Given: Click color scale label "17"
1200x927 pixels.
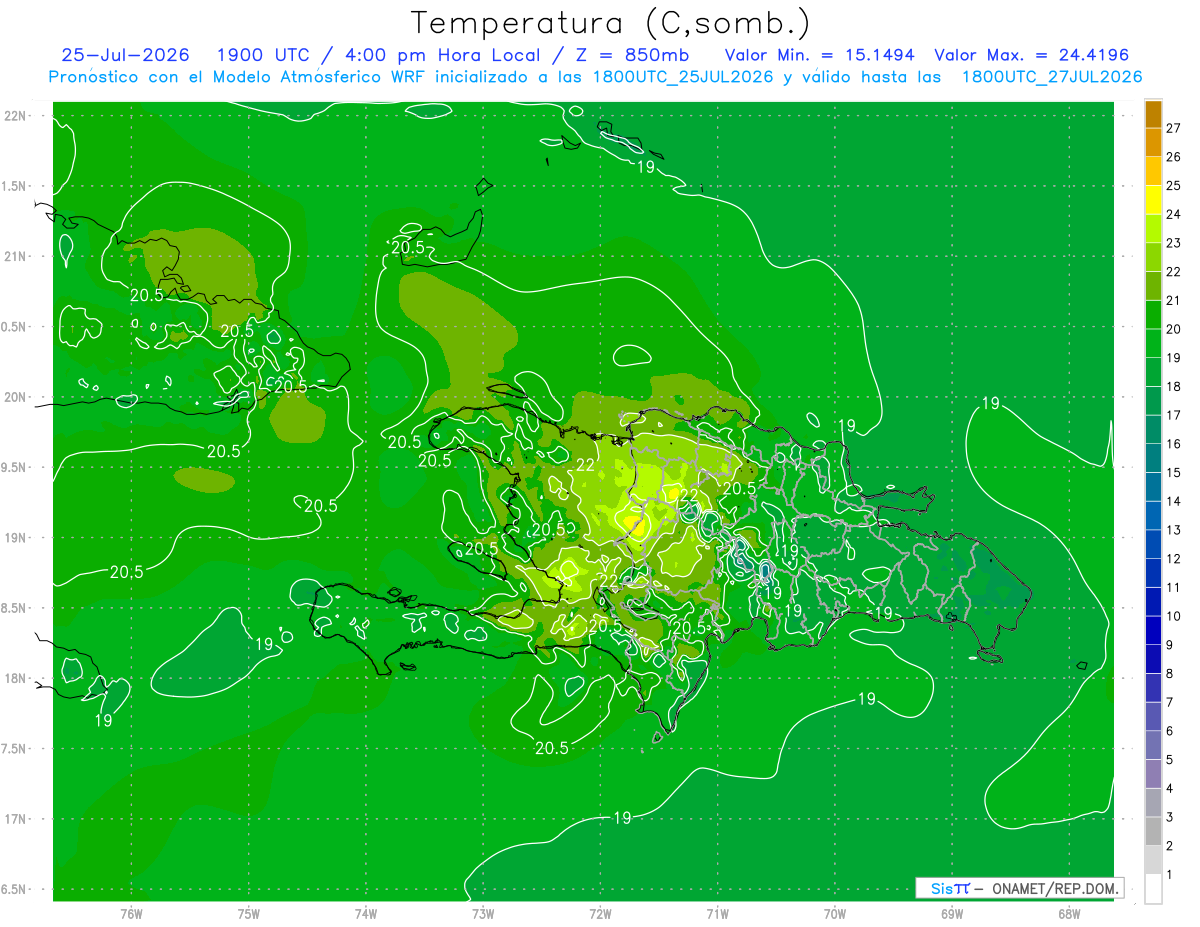Looking at the screenshot, I should pos(1174,415).
